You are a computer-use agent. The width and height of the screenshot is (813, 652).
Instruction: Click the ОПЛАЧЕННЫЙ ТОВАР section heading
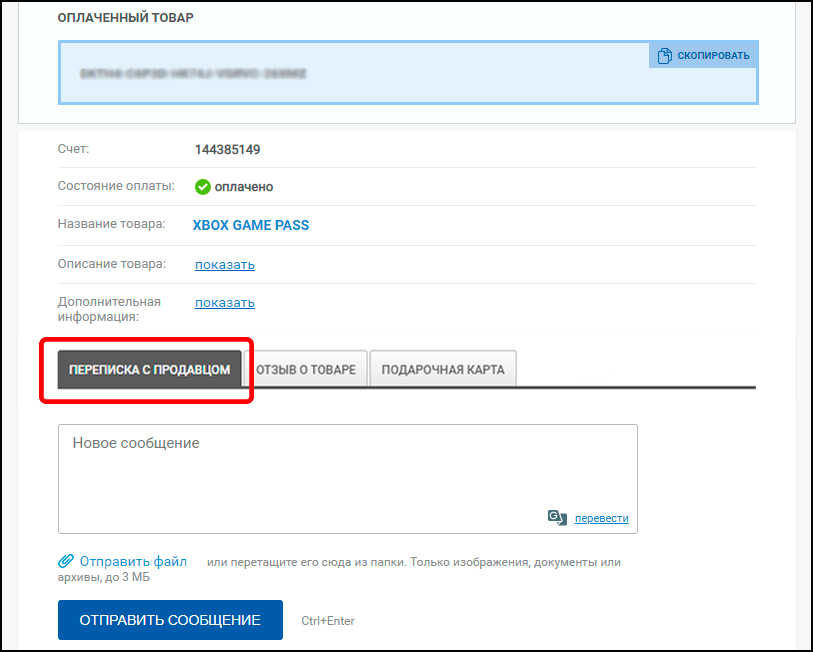[126, 18]
